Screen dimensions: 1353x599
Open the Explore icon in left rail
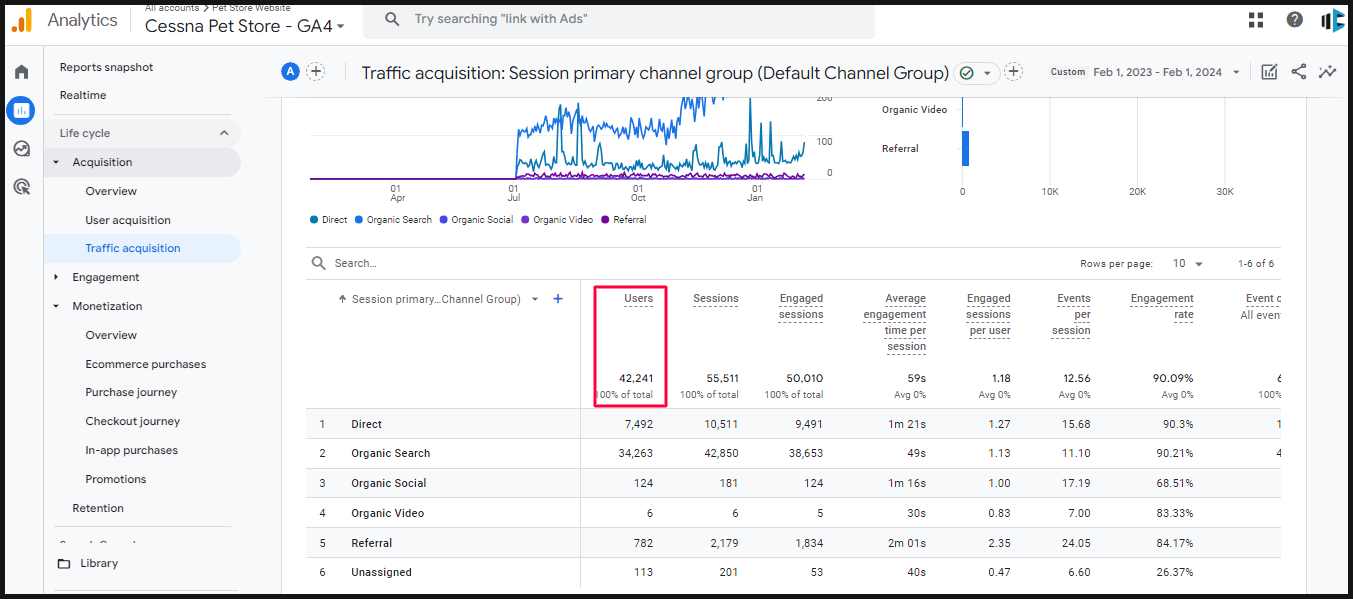21,148
